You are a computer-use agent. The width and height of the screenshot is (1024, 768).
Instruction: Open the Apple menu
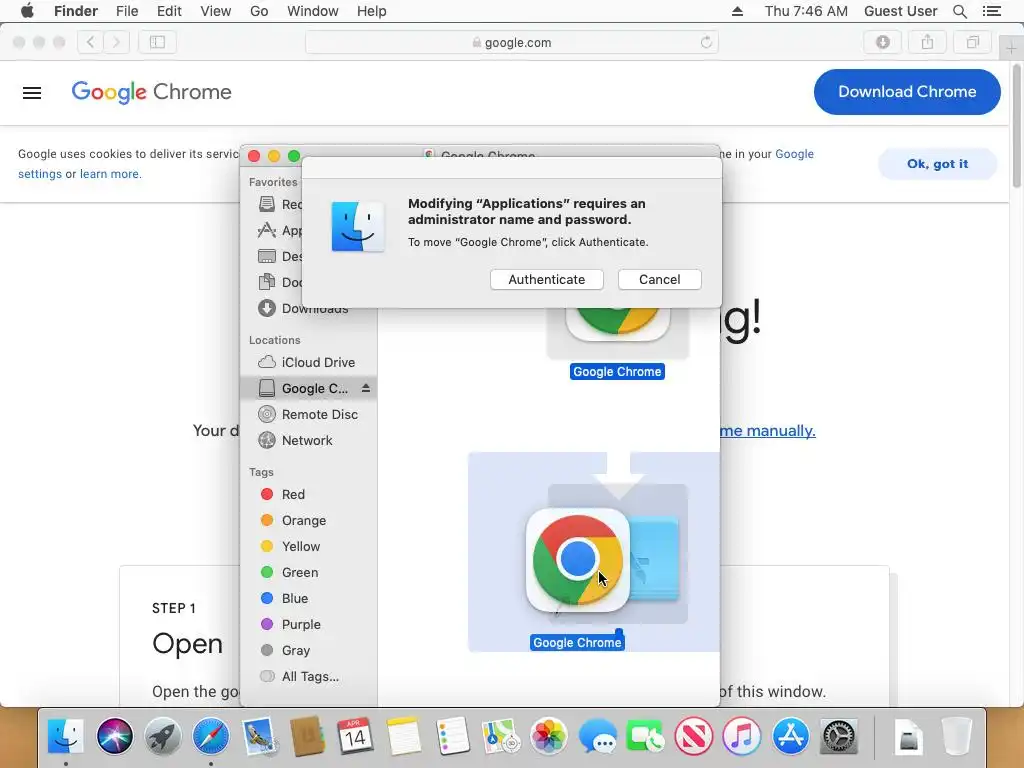click(x=27, y=11)
